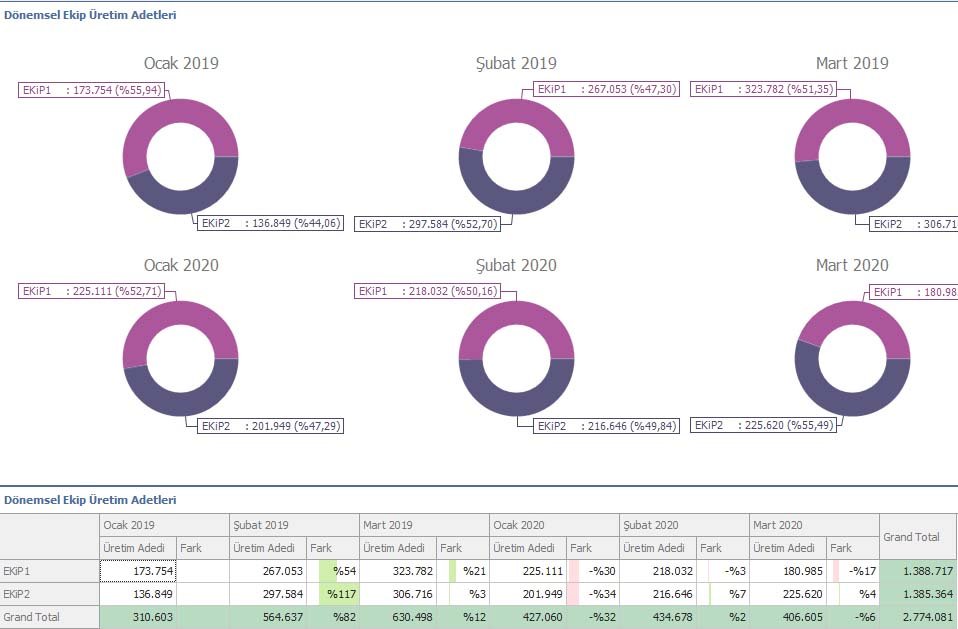Click the EKİP2 segment in Mart 2019 donut
This screenshot has height=629, width=958.
point(852,203)
